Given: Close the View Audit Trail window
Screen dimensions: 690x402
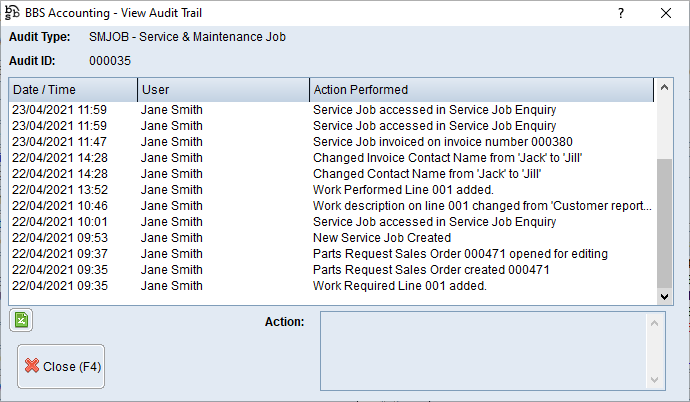Looking at the screenshot, I should (666, 13).
